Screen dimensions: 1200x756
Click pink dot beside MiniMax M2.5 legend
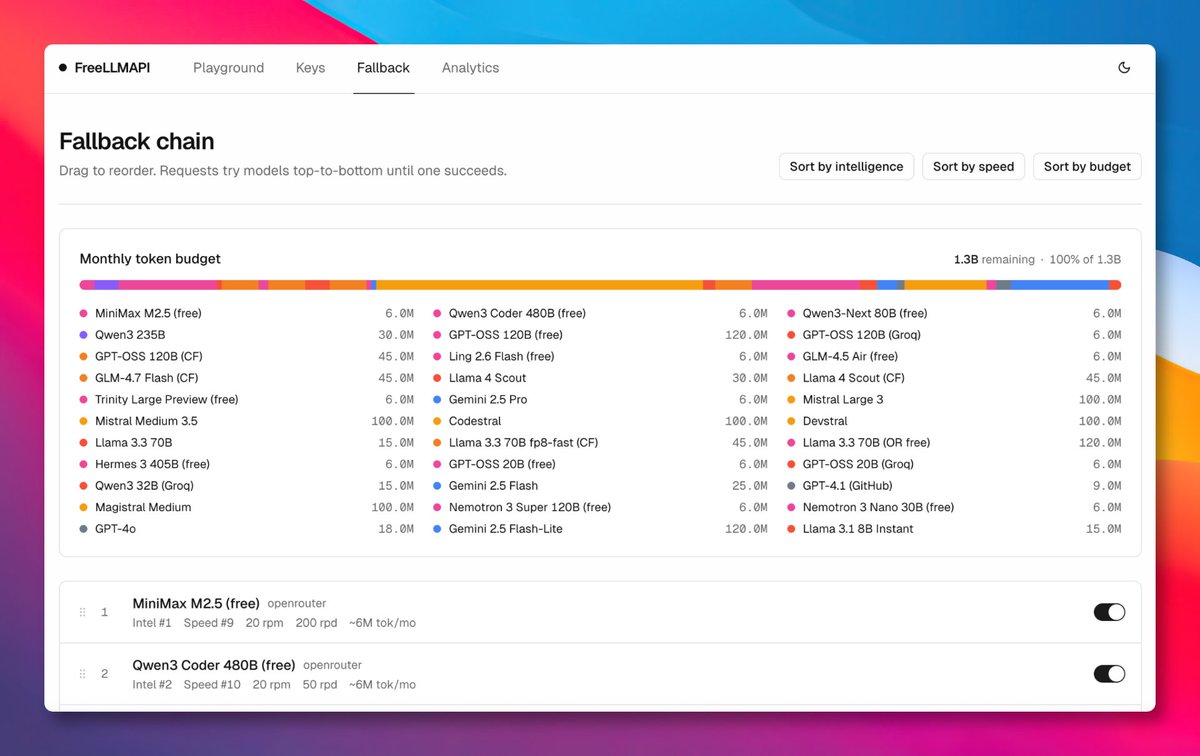84,314
